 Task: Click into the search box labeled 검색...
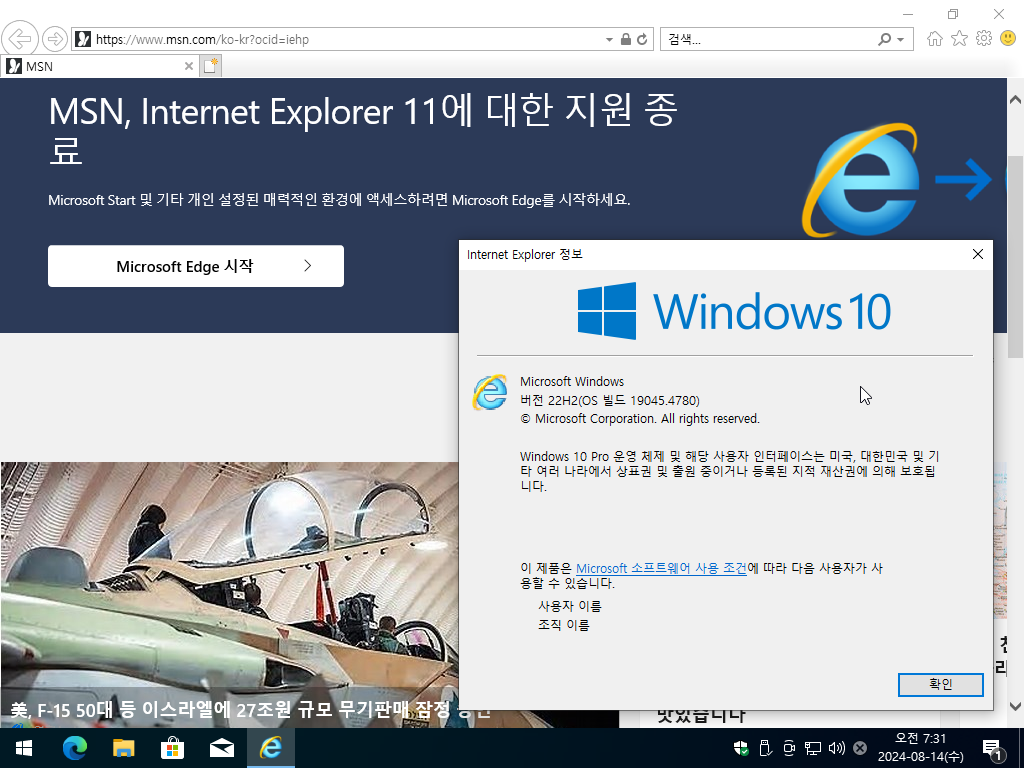click(x=767, y=39)
